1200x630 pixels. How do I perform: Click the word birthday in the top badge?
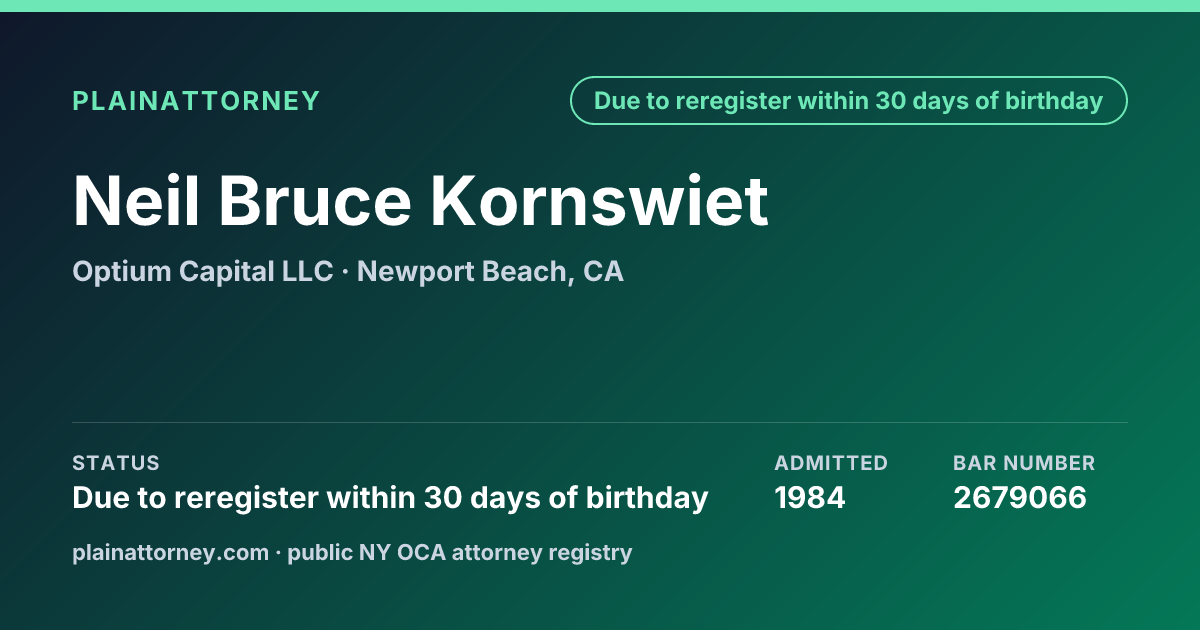(x=1054, y=101)
